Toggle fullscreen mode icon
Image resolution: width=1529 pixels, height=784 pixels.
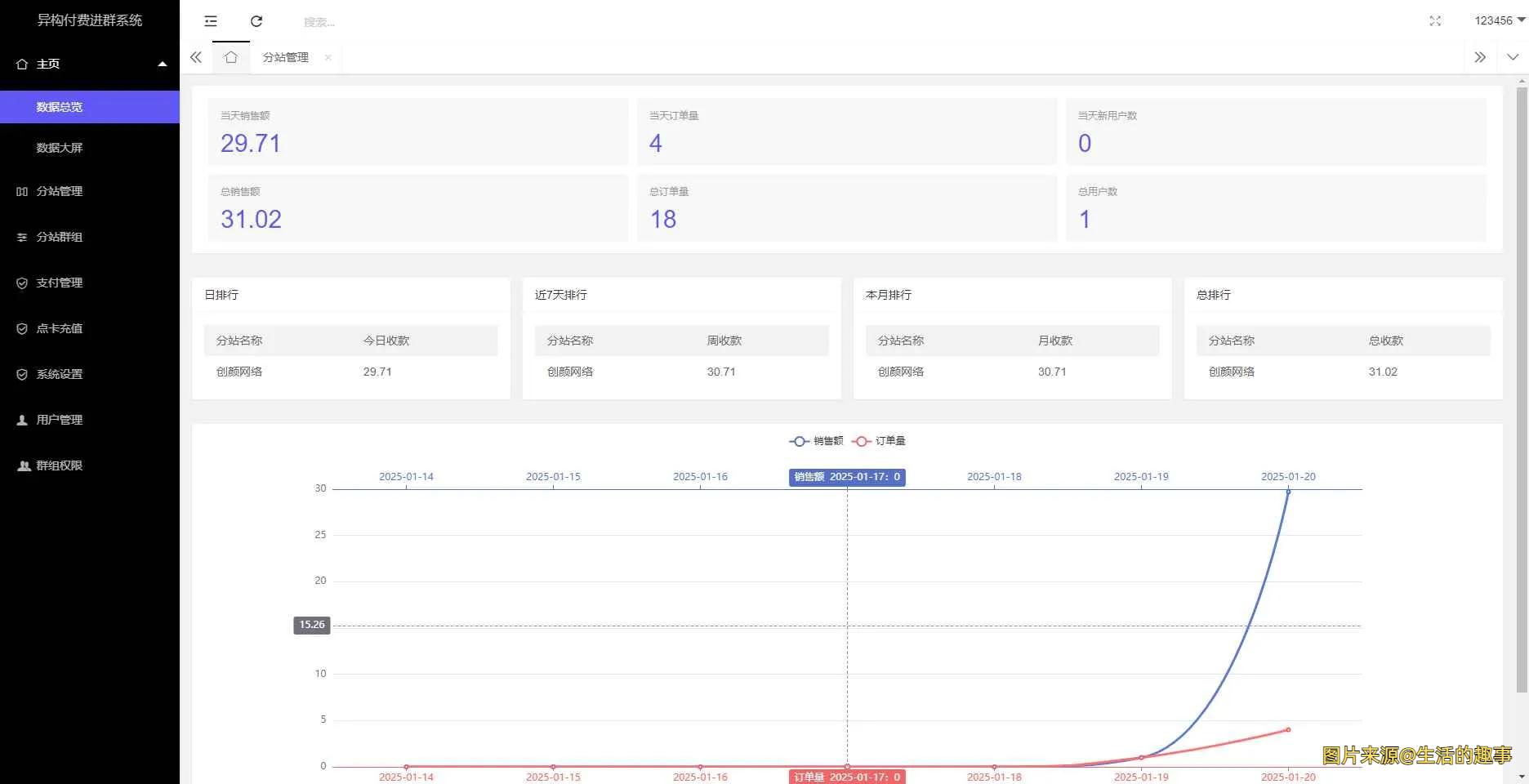click(1435, 21)
